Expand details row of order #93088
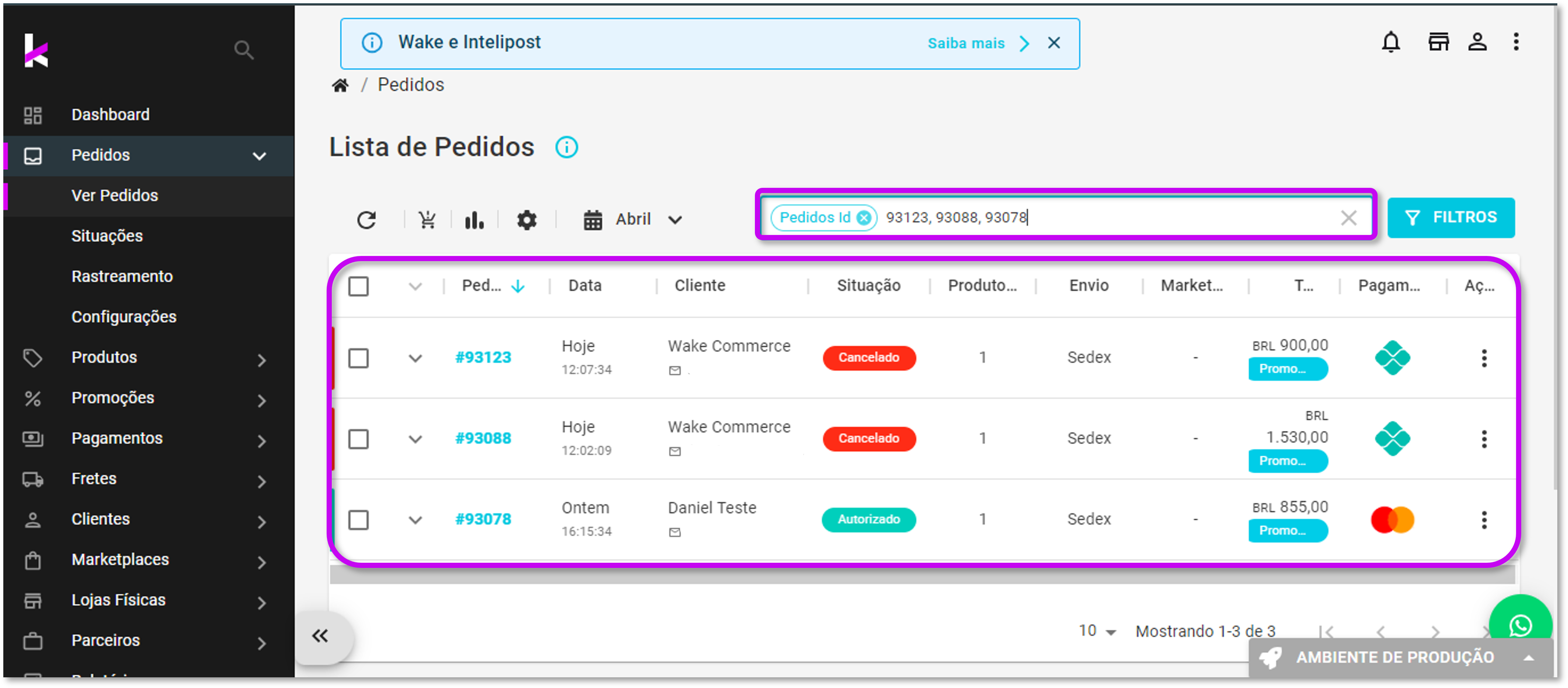Viewport: 1568px width, 688px height. 415,439
